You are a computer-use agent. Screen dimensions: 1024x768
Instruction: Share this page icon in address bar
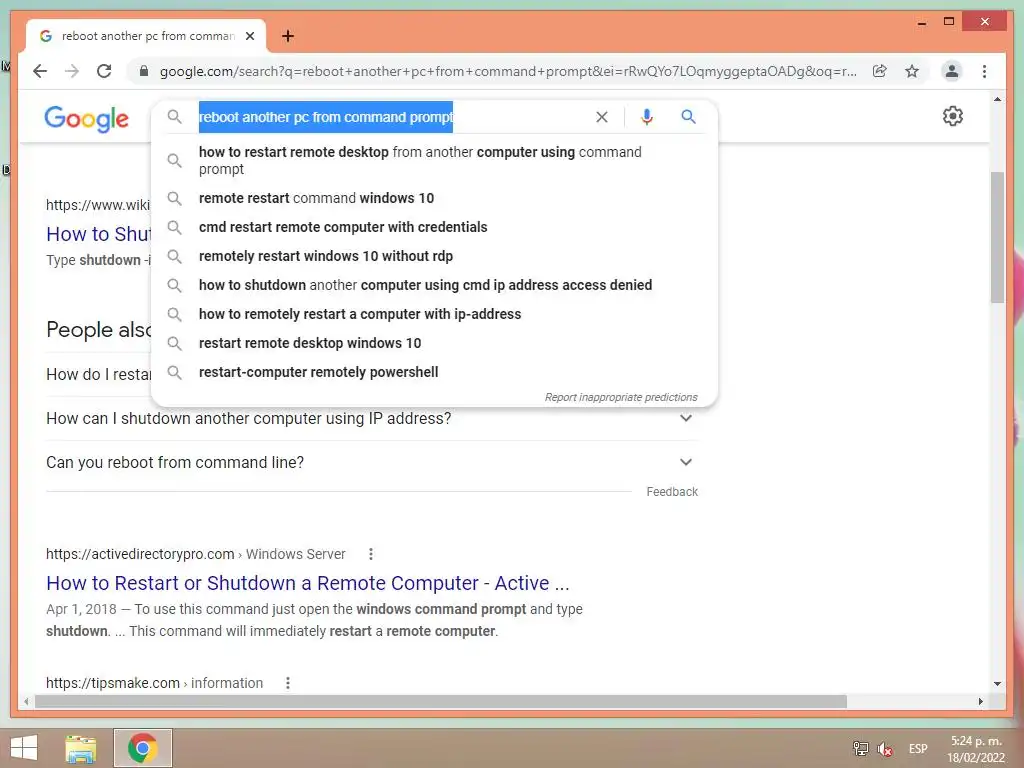[880, 71]
